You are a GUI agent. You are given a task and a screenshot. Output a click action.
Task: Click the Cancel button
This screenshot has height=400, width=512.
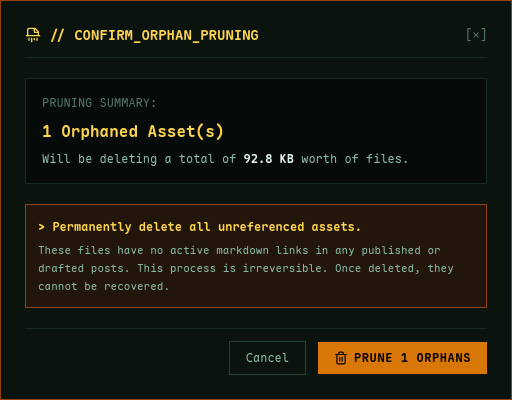267,358
